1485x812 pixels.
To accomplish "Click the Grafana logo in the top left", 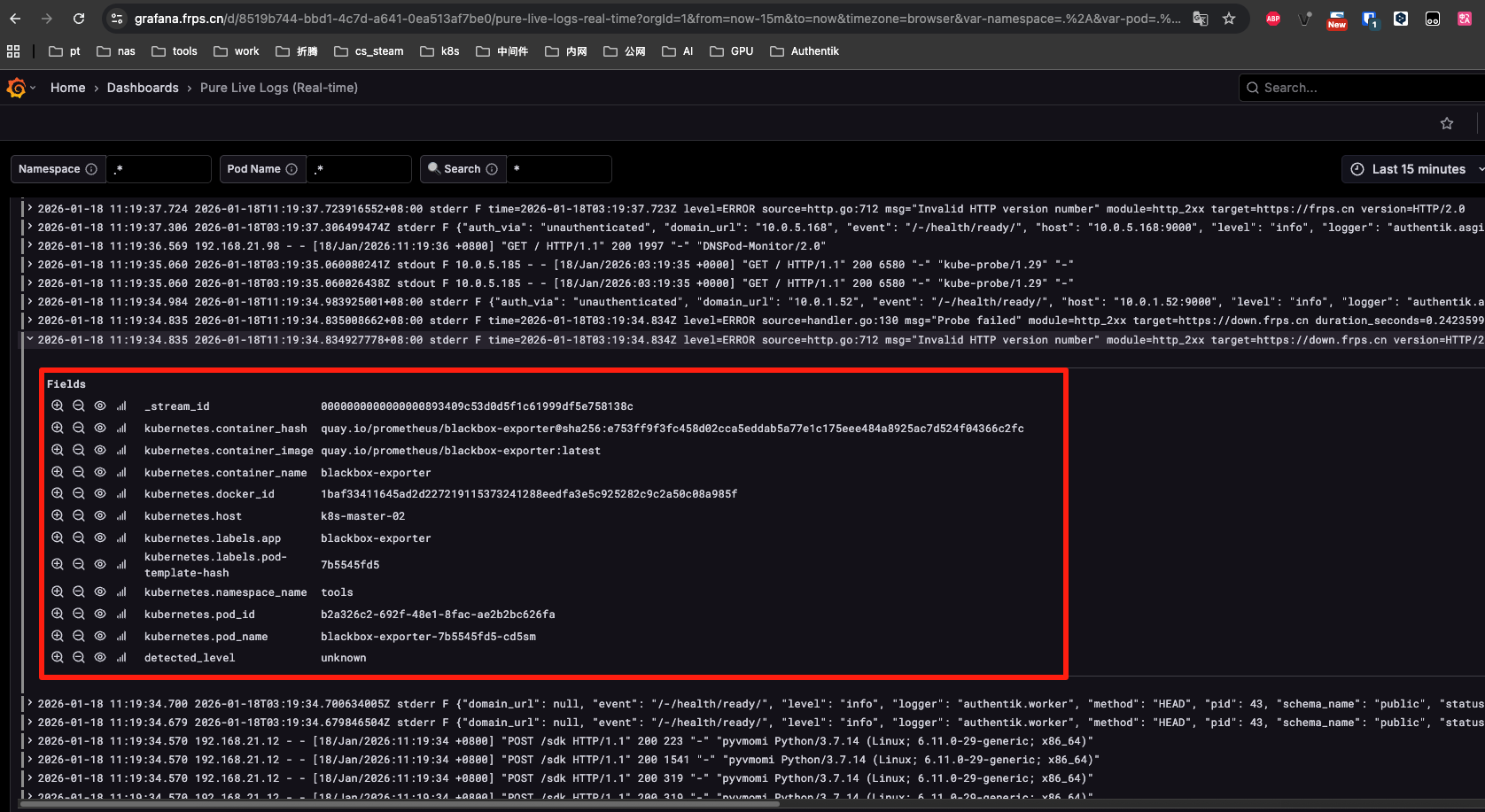I will tap(16, 88).
